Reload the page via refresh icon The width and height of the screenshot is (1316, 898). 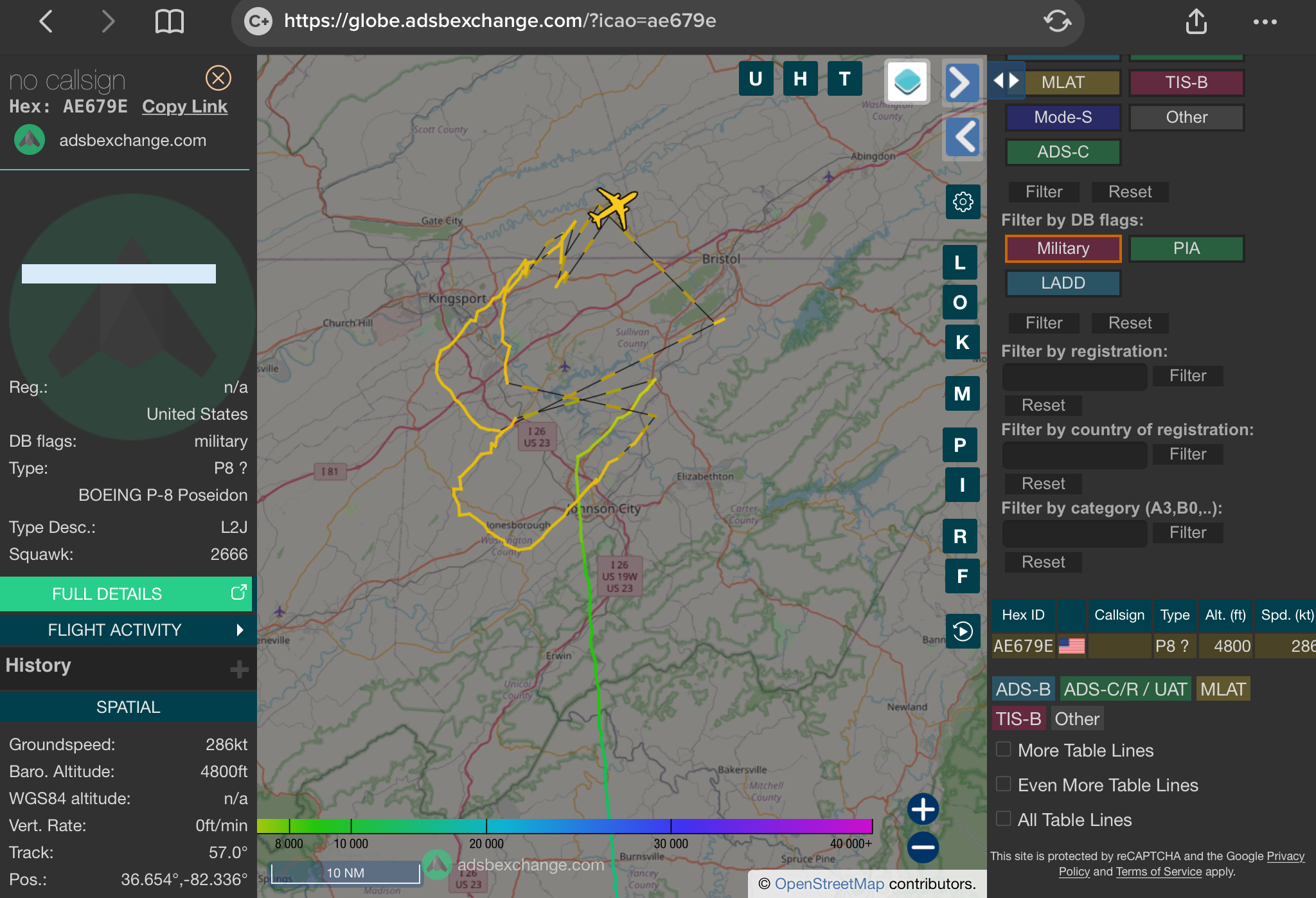[1057, 21]
